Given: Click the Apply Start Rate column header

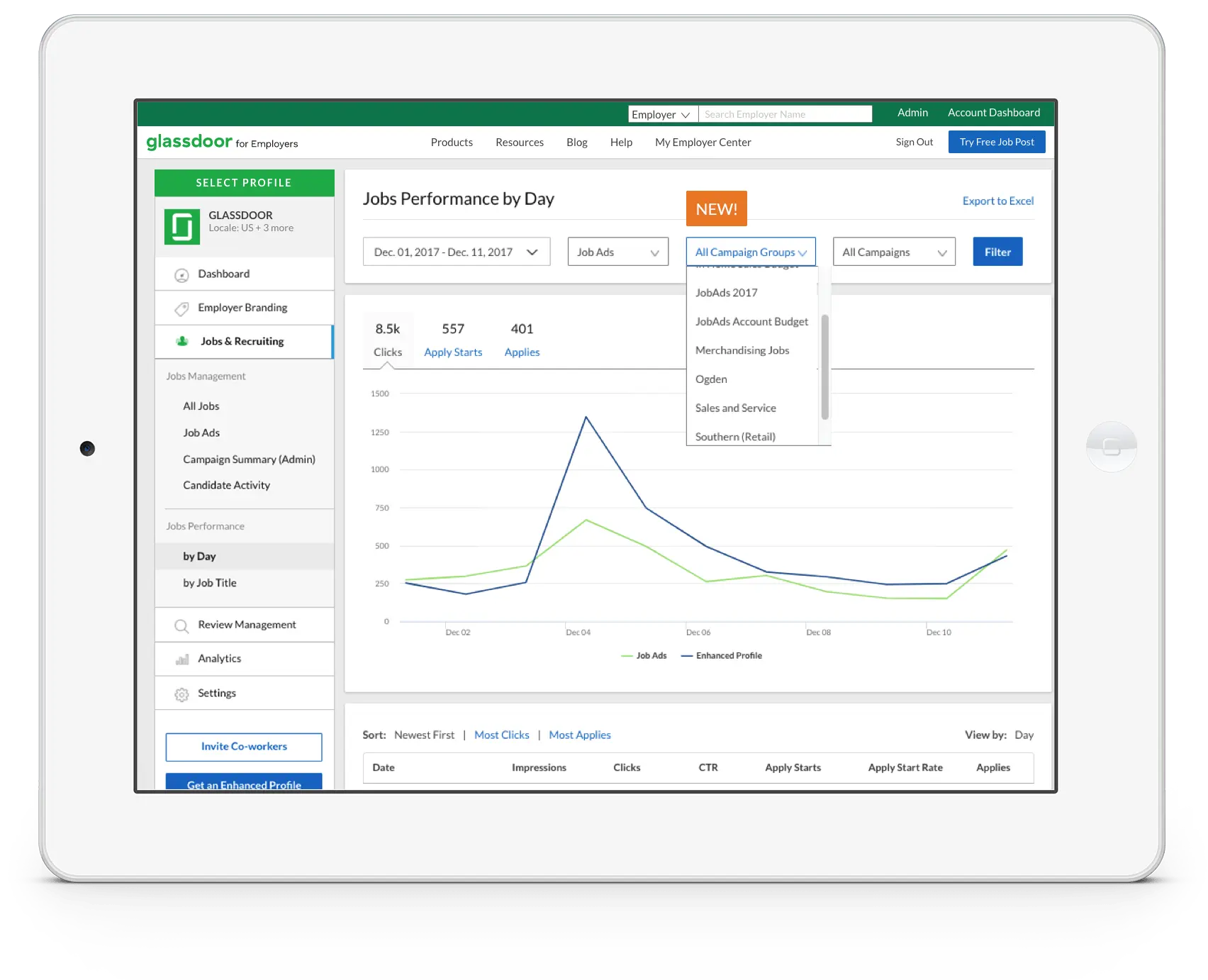Looking at the screenshot, I should (x=905, y=767).
